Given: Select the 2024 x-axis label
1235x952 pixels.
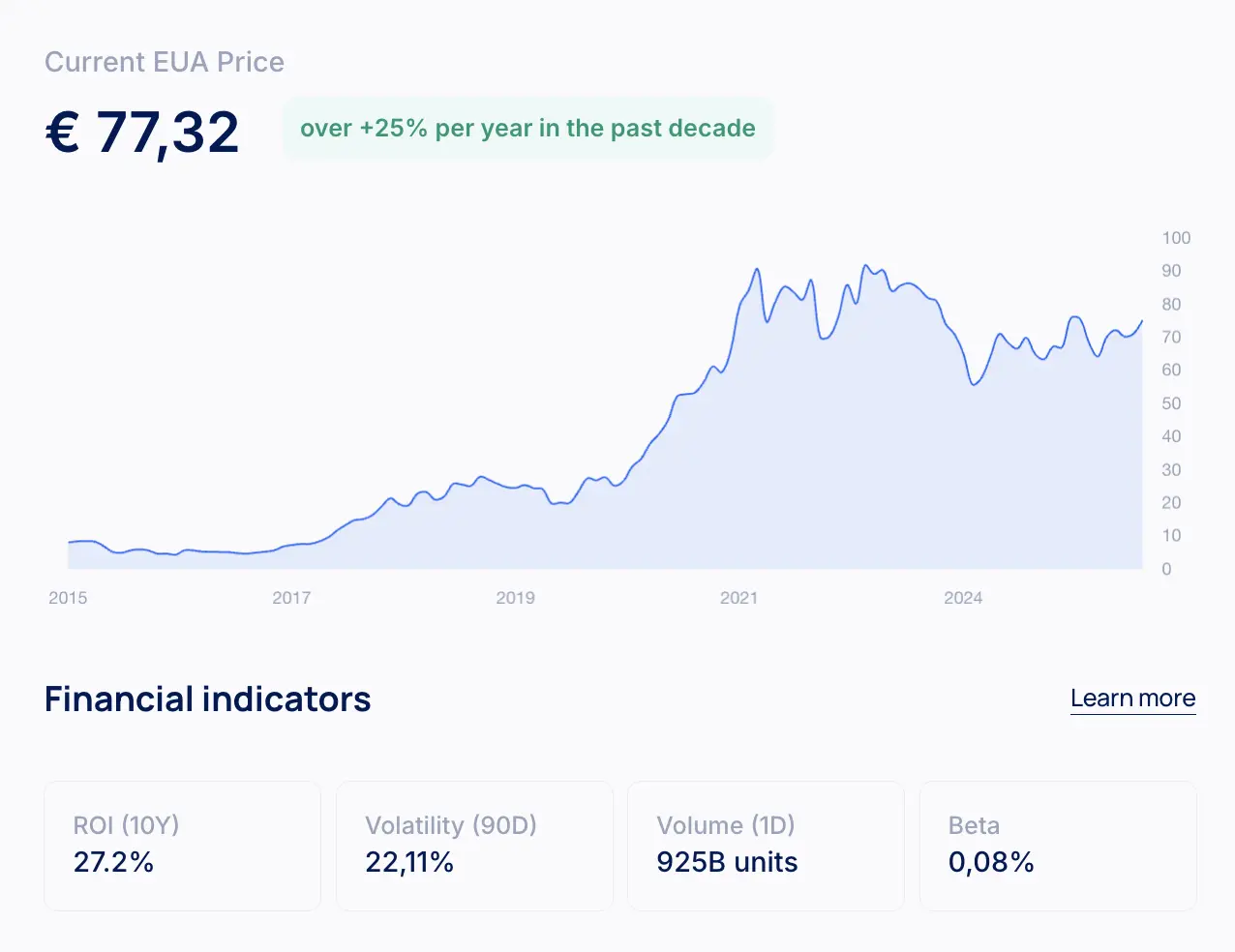Looking at the screenshot, I should [963, 598].
